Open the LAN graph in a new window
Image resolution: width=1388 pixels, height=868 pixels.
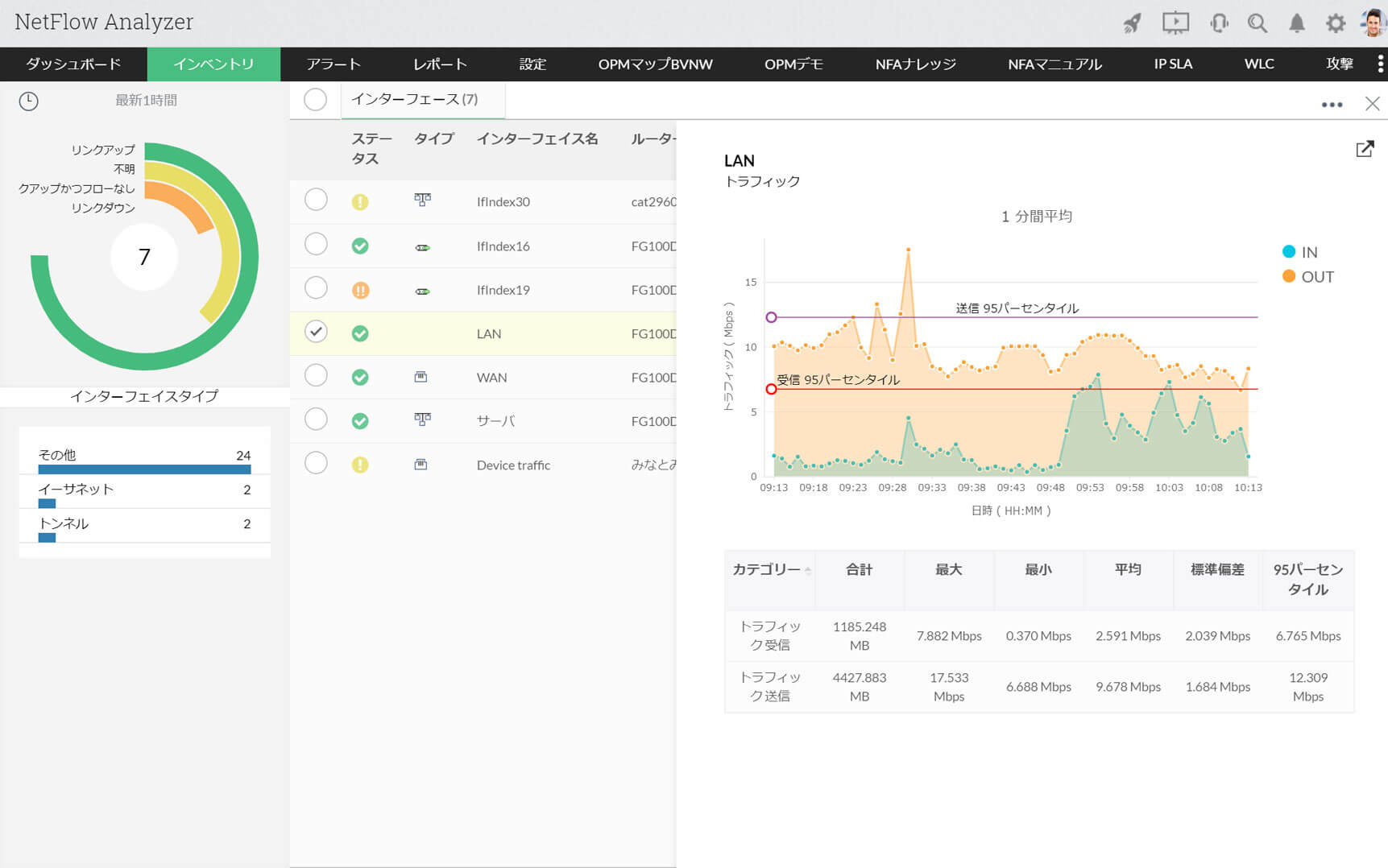(x=1364, y=149)
